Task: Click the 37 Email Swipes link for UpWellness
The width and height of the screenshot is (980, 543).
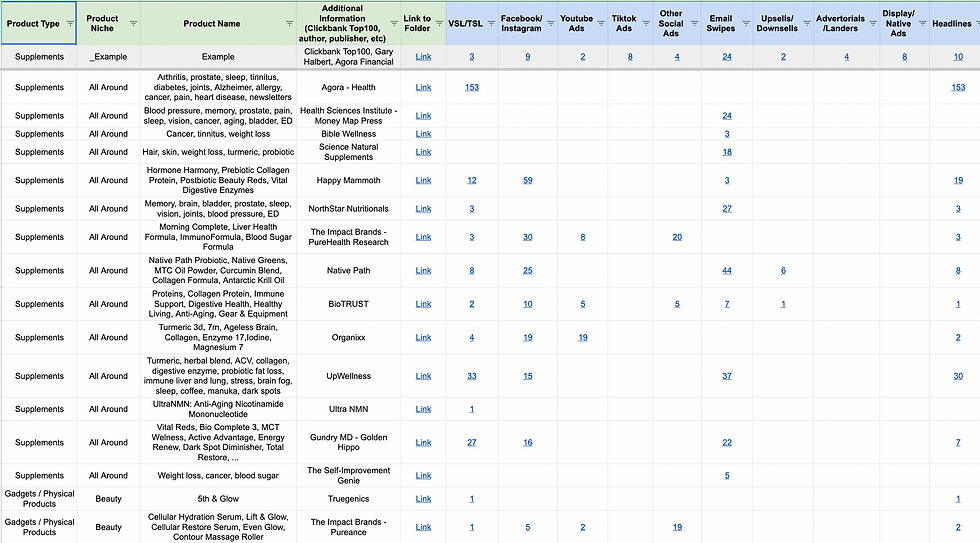Action: click(x=727, y=376)
